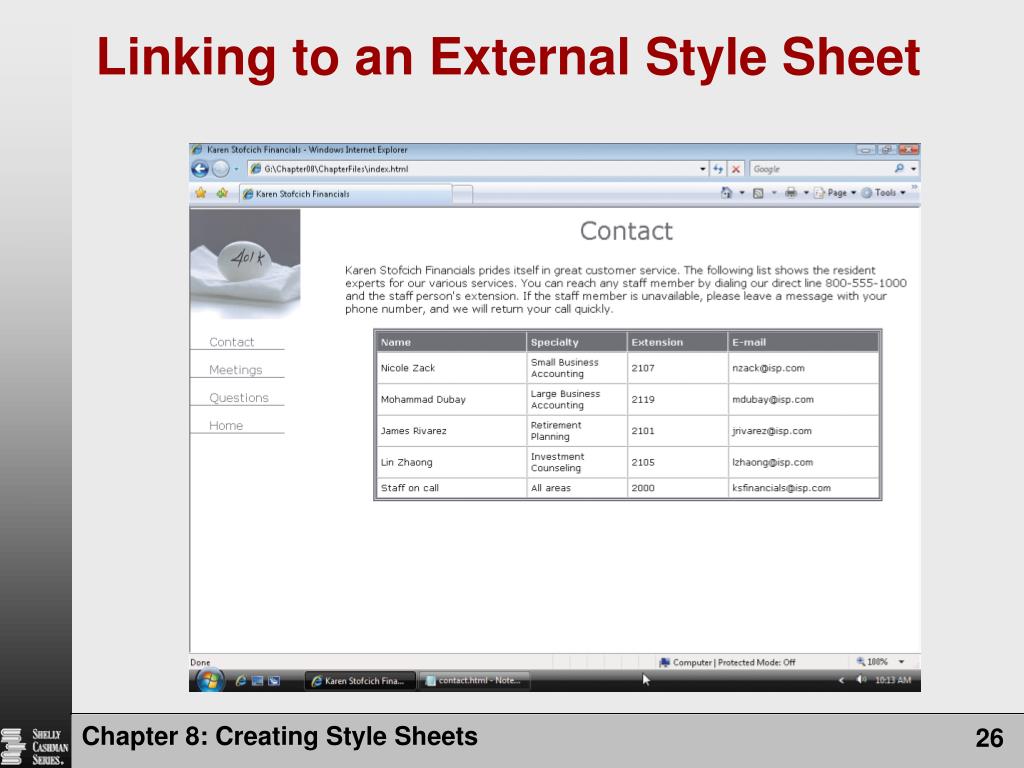Viewport: 1024px width, 768px height.
Task: Click the Add to Favorites icon
Action: [x=222, y=193]
